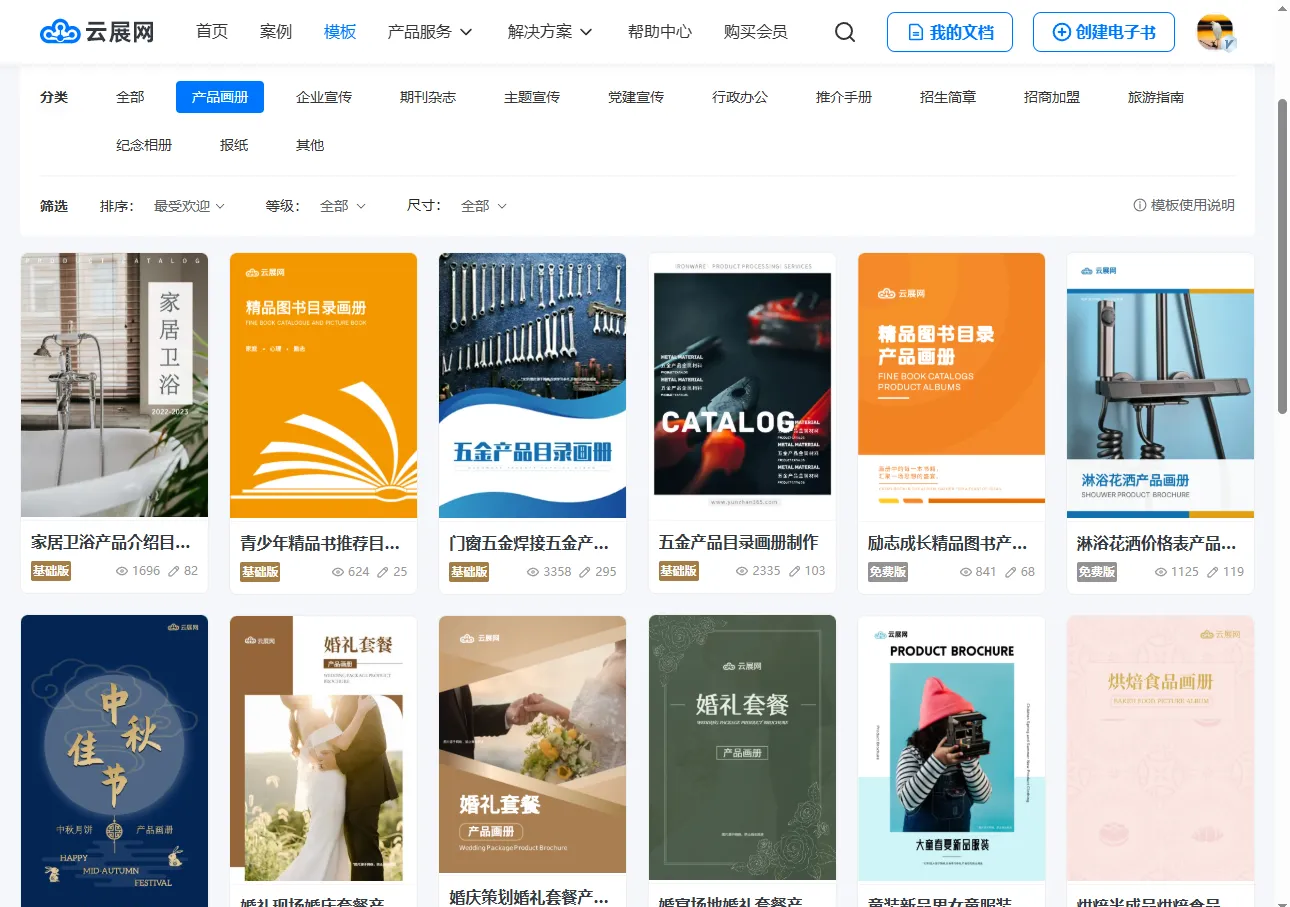
Task: Click the page vertical scrollbar
Action: coord(1282,255)
